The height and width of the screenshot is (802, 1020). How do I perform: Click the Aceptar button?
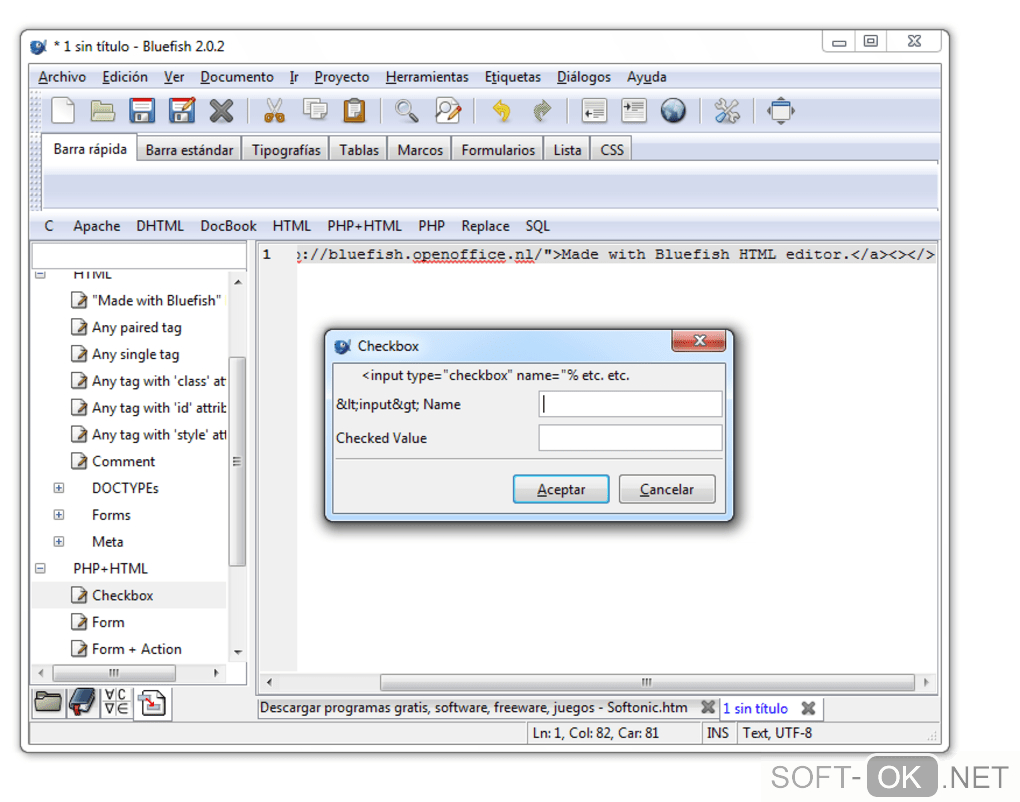coord(561,489)
